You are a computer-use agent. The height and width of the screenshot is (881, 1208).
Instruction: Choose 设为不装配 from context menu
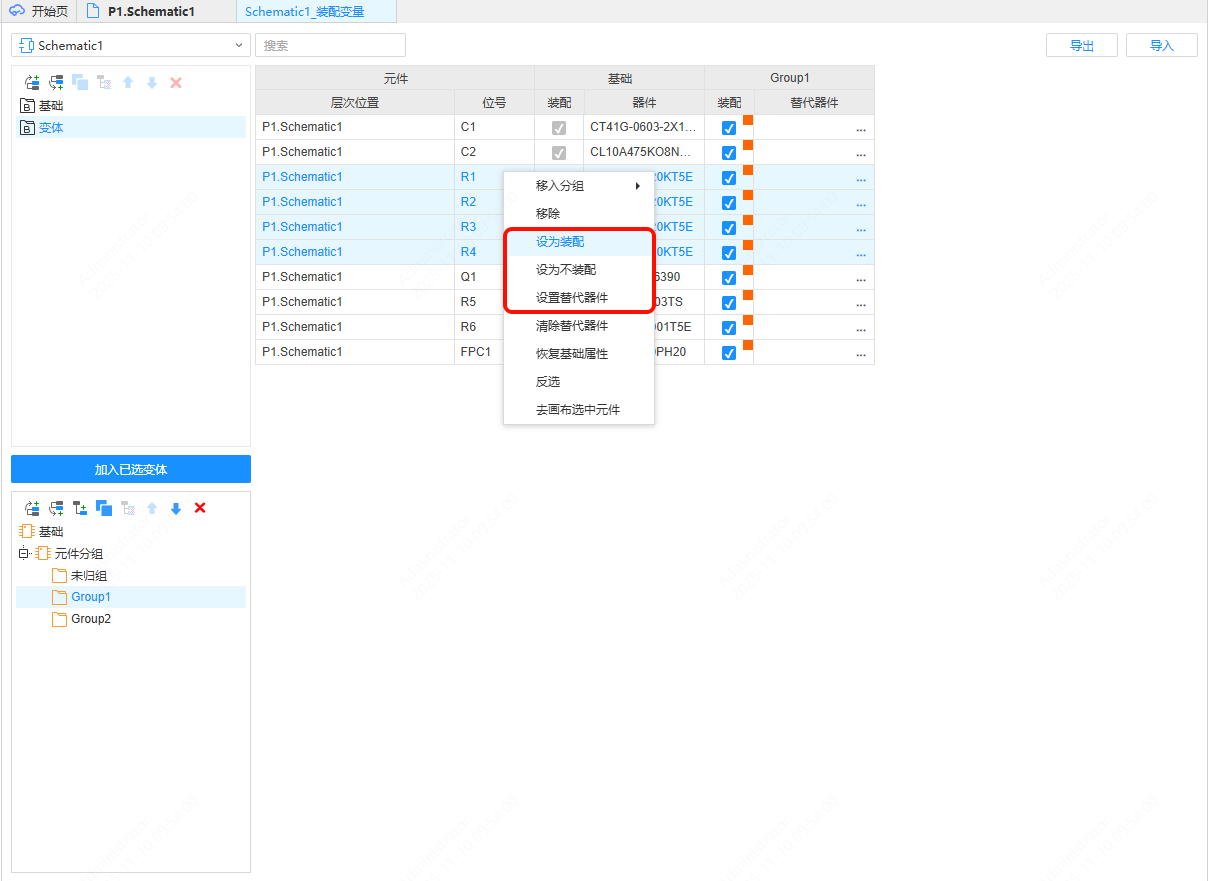[566, 270]
